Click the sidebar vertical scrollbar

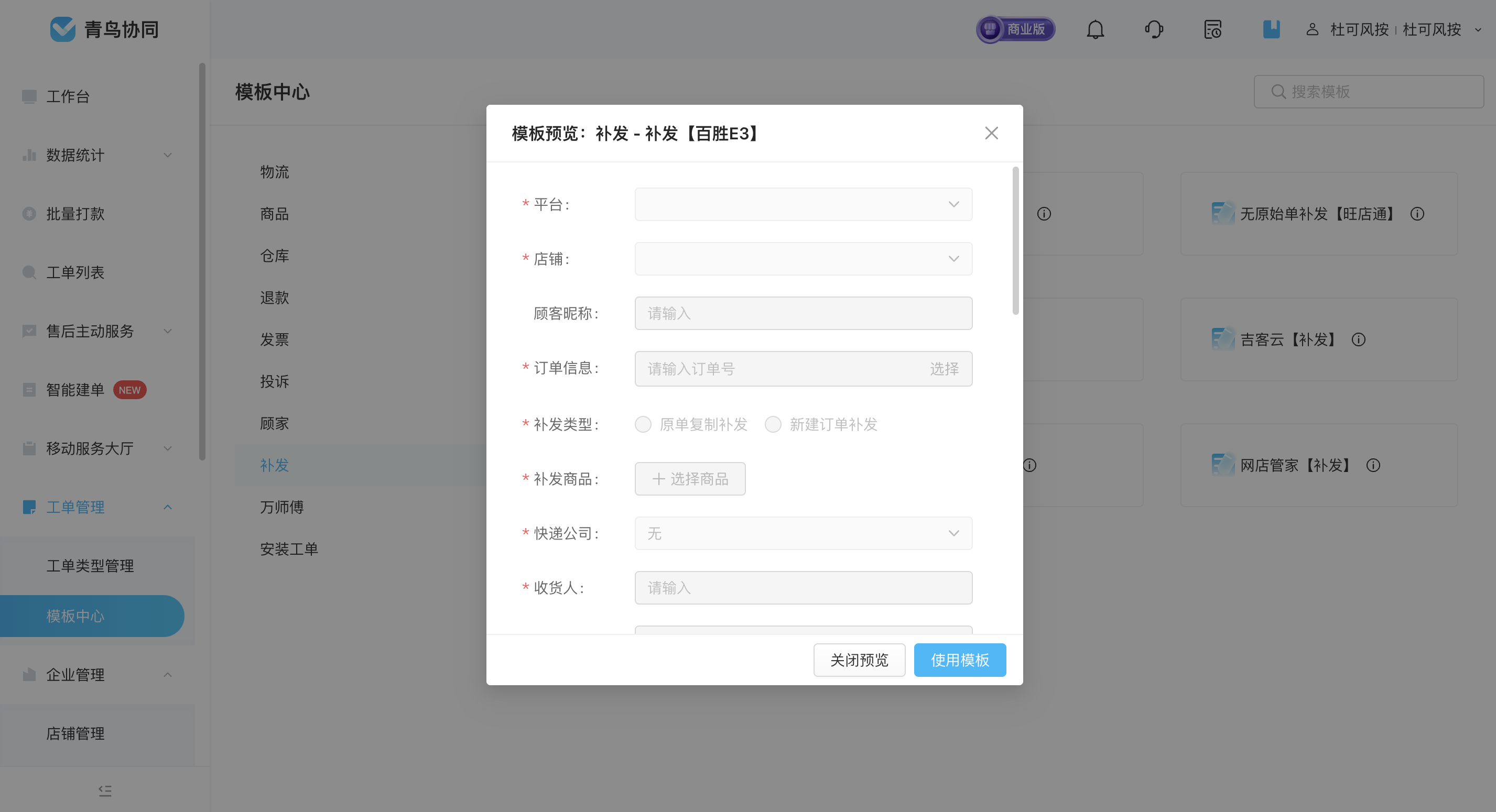[x=202, y=261]
